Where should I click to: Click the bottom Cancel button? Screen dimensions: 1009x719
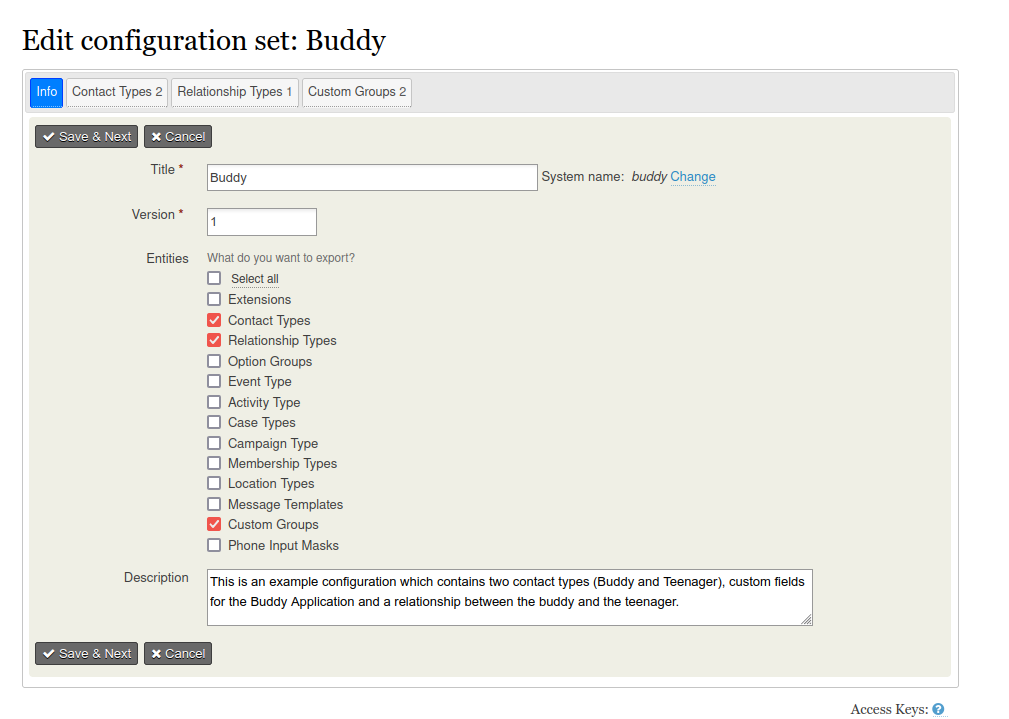[178, 653]
